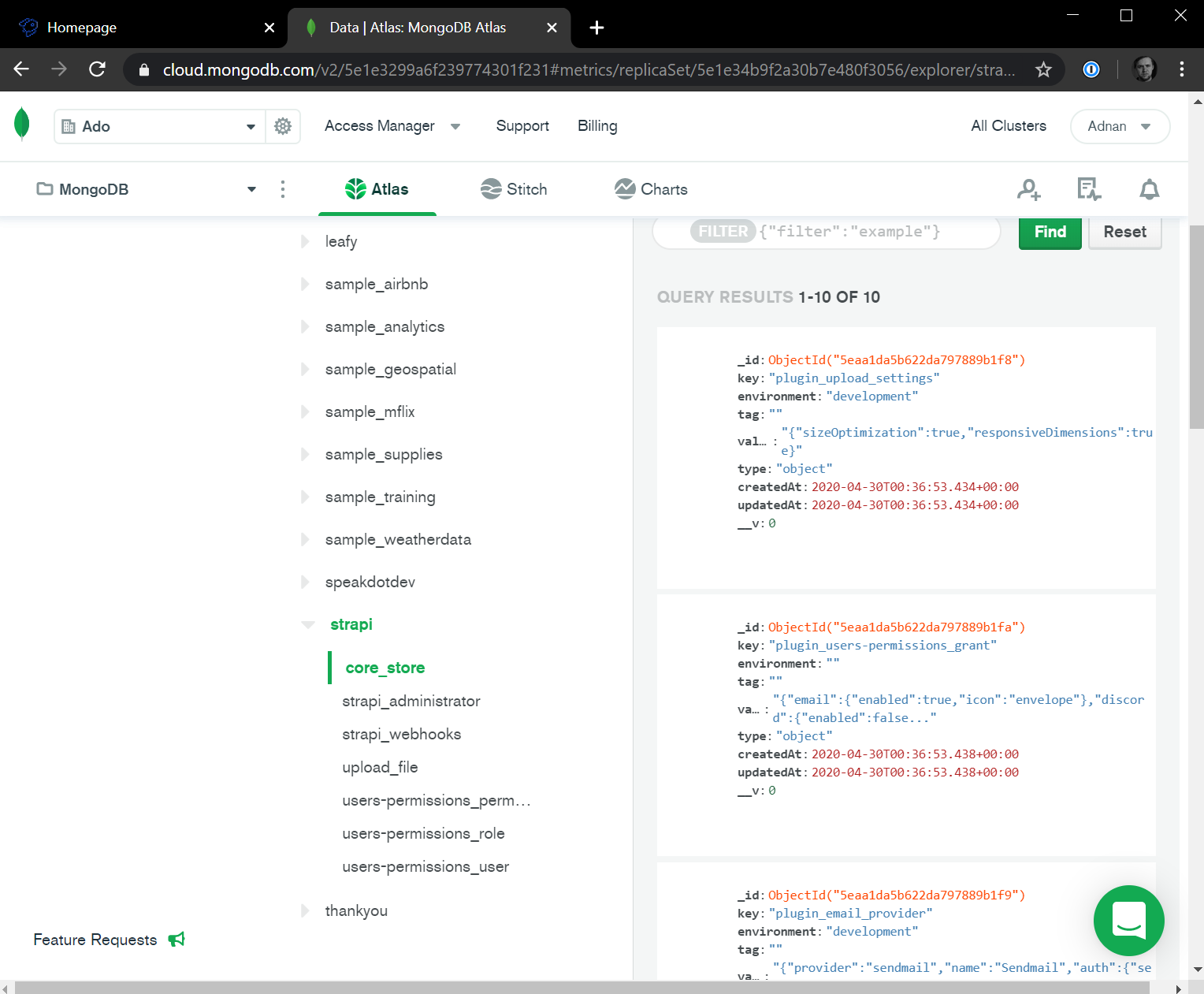Click the site lock icon
Image resolution: width=1204 pixels, height=994 pixels.
point(143,70)
